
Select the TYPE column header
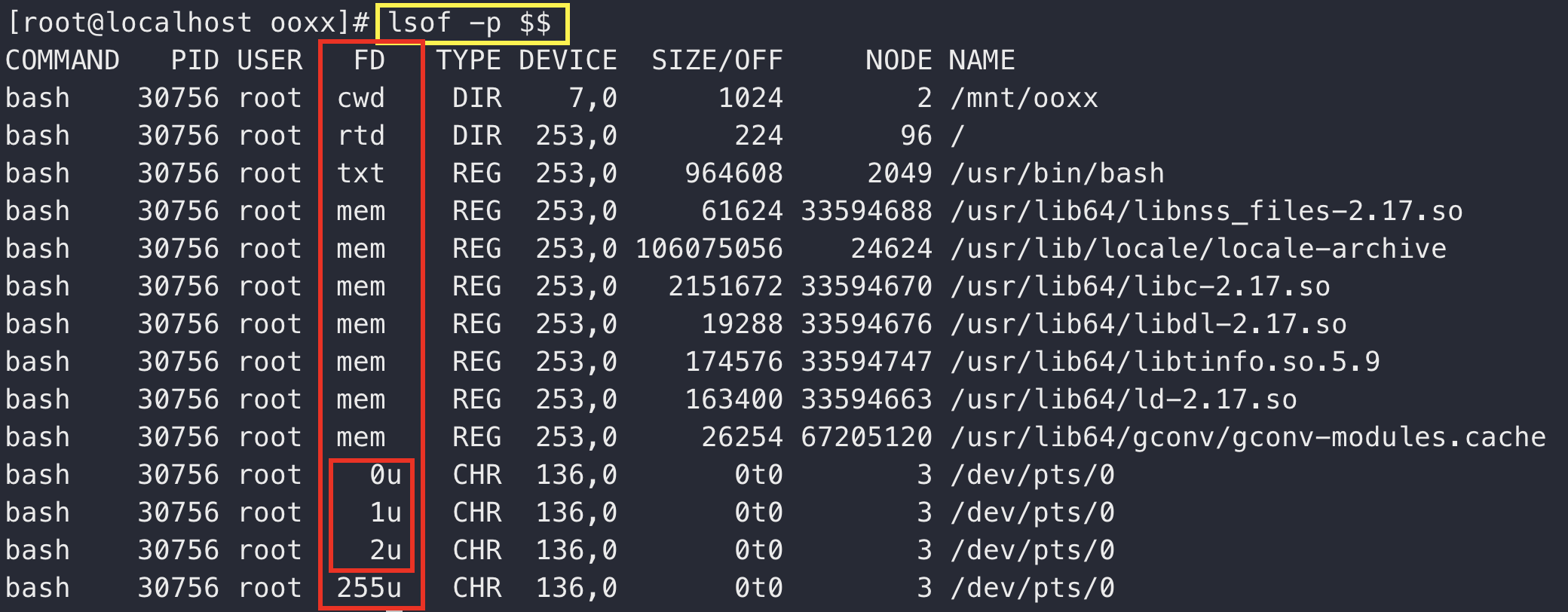469,60
